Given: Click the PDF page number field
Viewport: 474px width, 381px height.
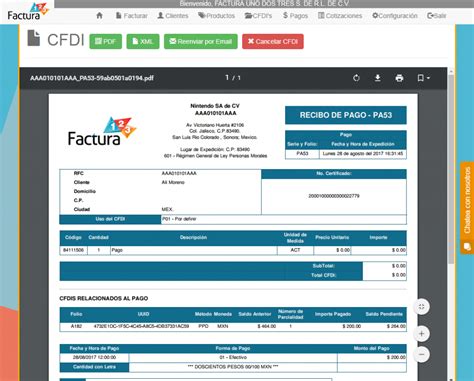Looking at the screenshot, I should click(227, 78).
